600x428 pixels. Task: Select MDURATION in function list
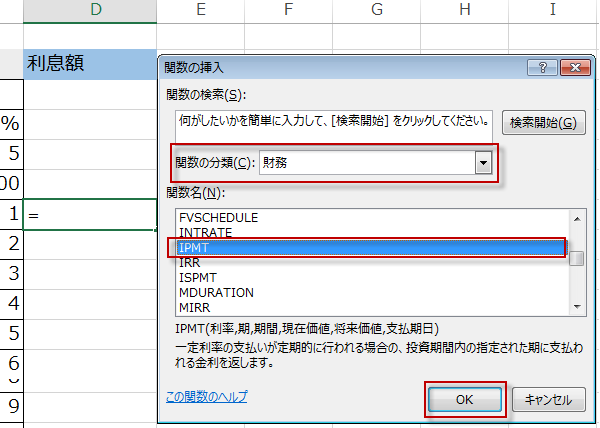(x=371, y=293)
